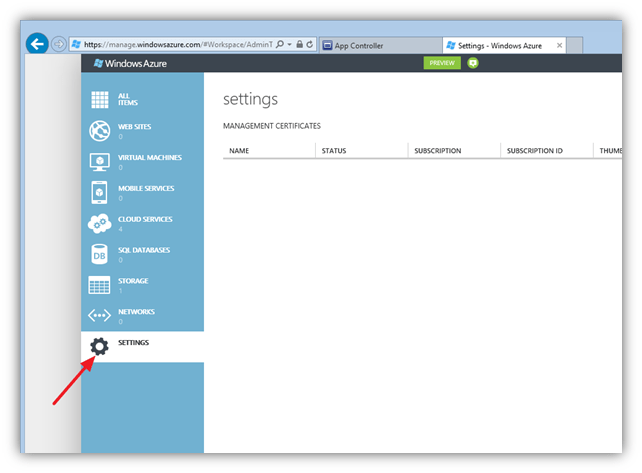The width and height of the screenshot is (642, 473).
Task: Select the Settings gear icon
Action: pos(100,346)
